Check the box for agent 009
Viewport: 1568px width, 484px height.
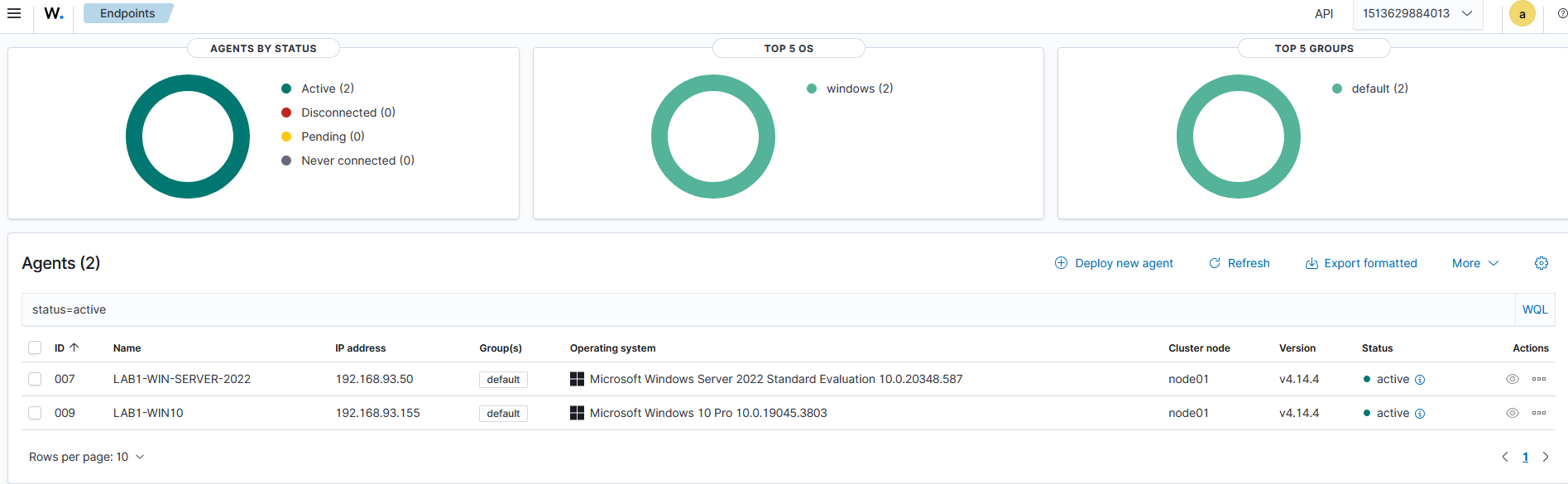[35, 413]
